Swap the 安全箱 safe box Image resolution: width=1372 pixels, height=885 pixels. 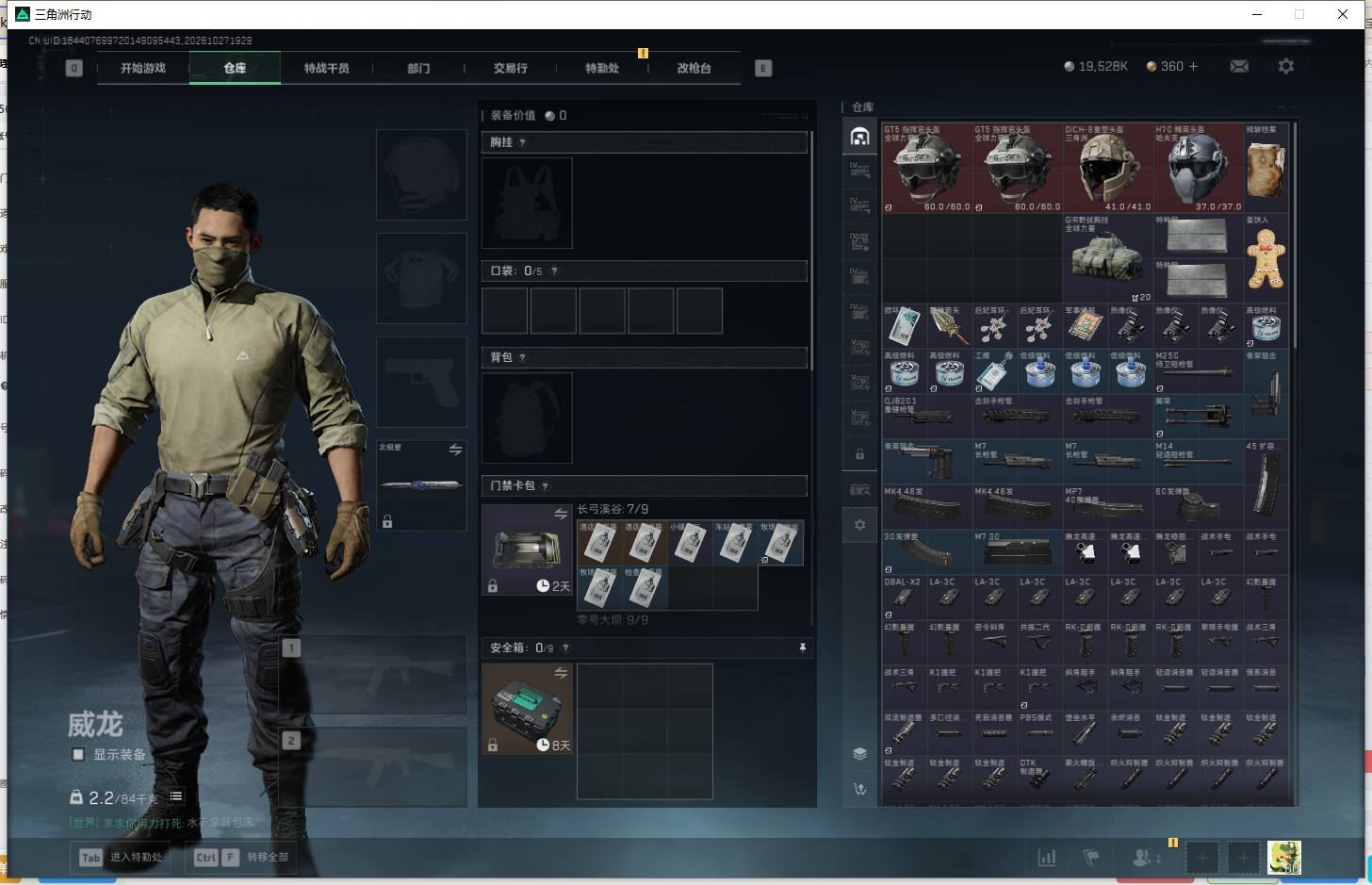point(561,672)
